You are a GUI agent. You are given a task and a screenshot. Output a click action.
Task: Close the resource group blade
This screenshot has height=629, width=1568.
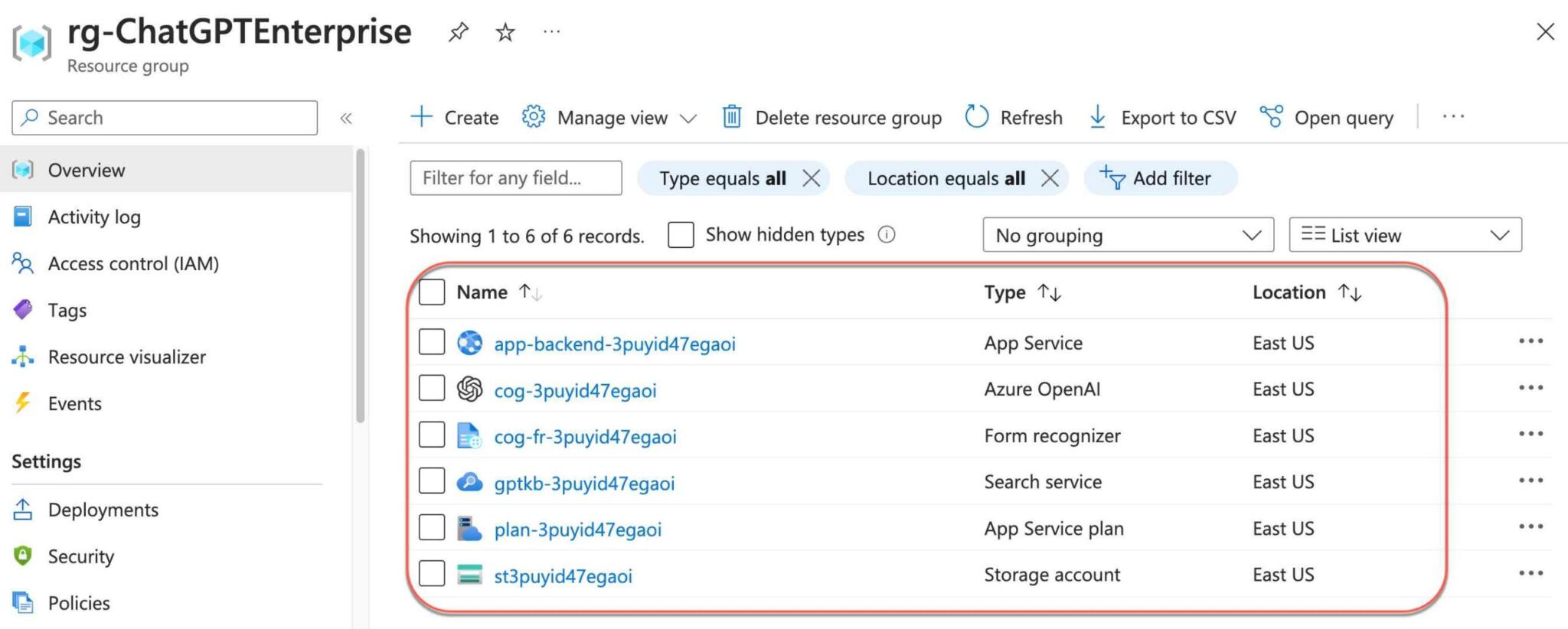(1546, 31)
